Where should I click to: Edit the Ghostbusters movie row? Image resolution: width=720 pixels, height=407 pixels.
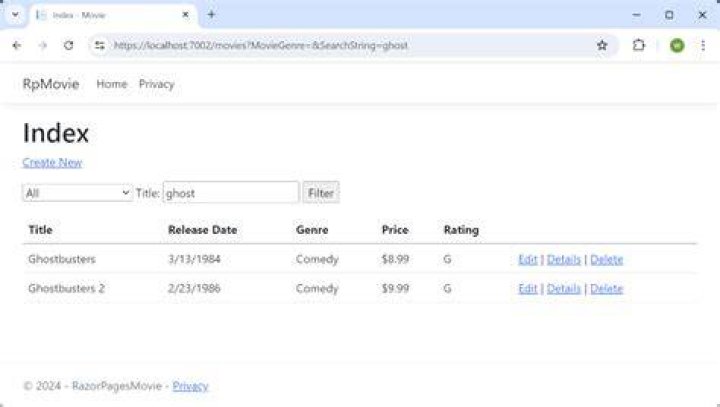click(528, 260)
